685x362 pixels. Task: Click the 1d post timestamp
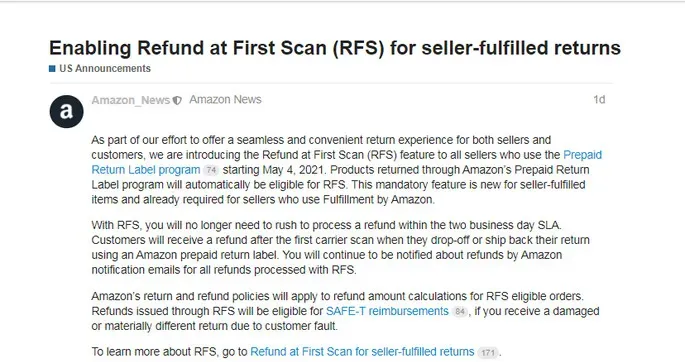[599, 100]
